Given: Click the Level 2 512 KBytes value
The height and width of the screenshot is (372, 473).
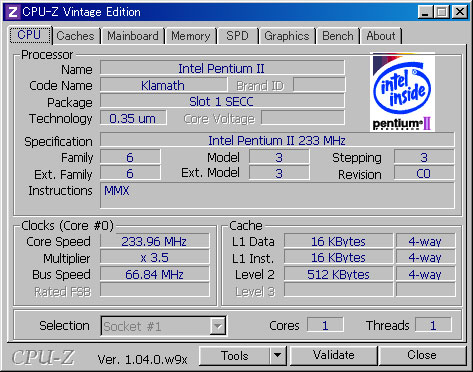Looking at the screenshot, I should click(338, 274).
